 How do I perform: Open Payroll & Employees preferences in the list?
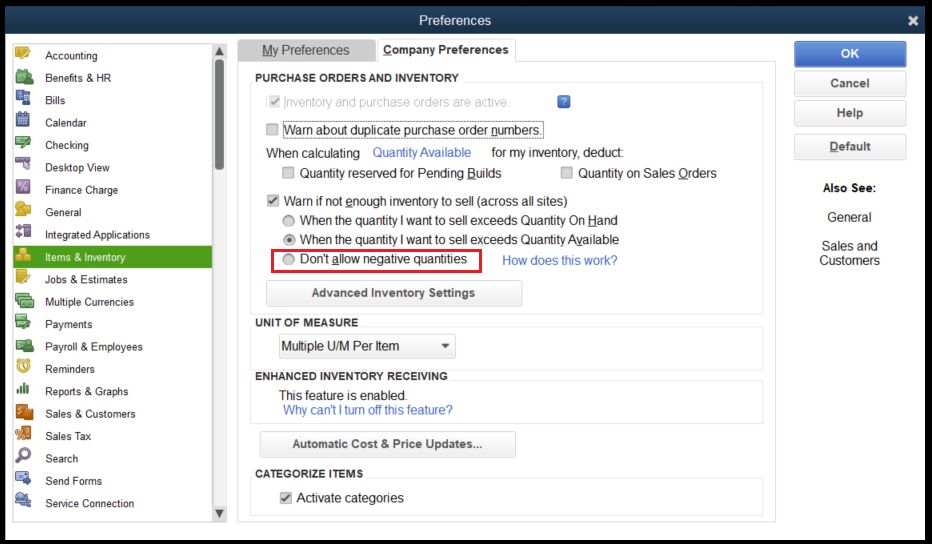(x=112, y=347)
